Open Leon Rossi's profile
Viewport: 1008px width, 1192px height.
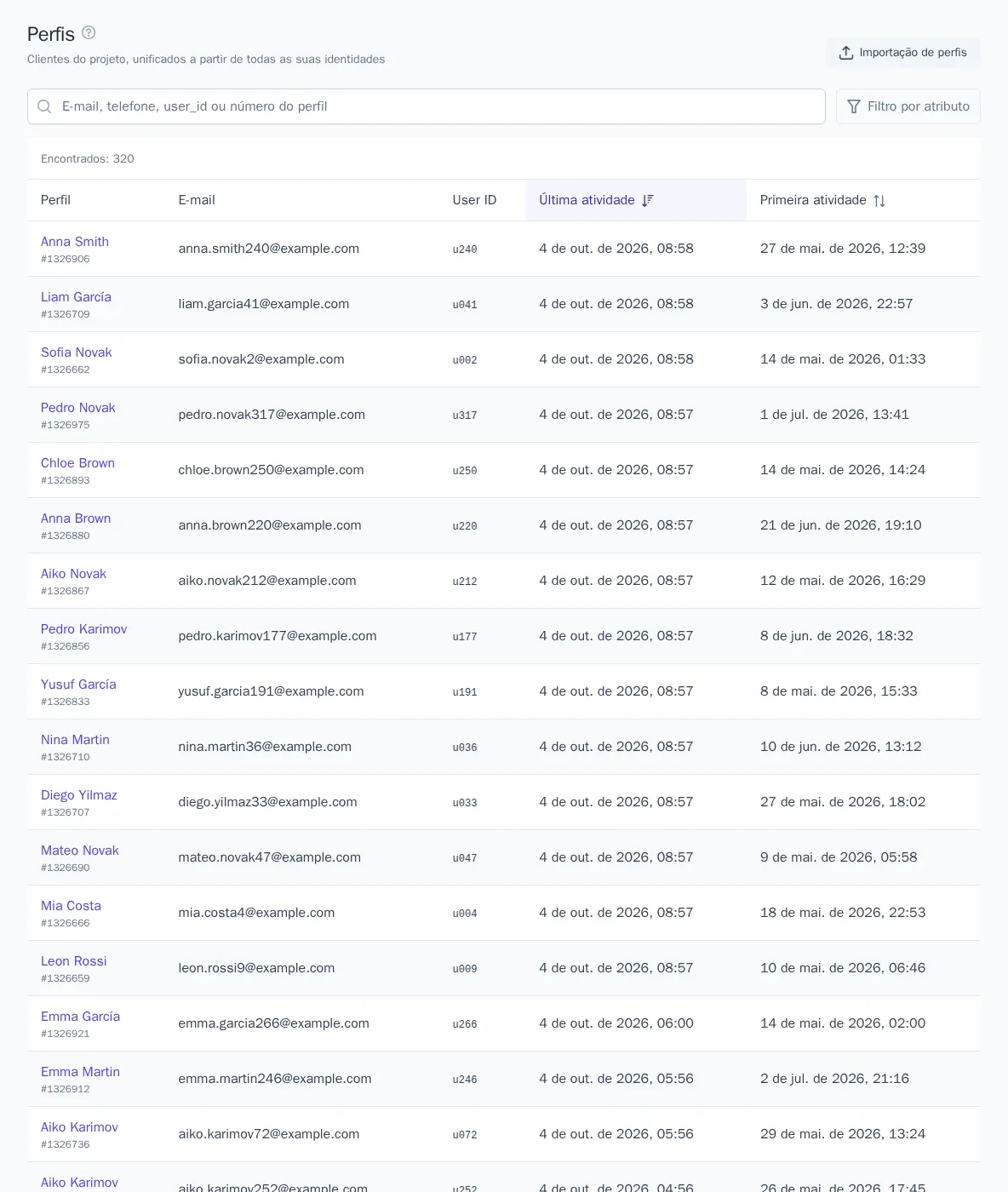point(74,961)
